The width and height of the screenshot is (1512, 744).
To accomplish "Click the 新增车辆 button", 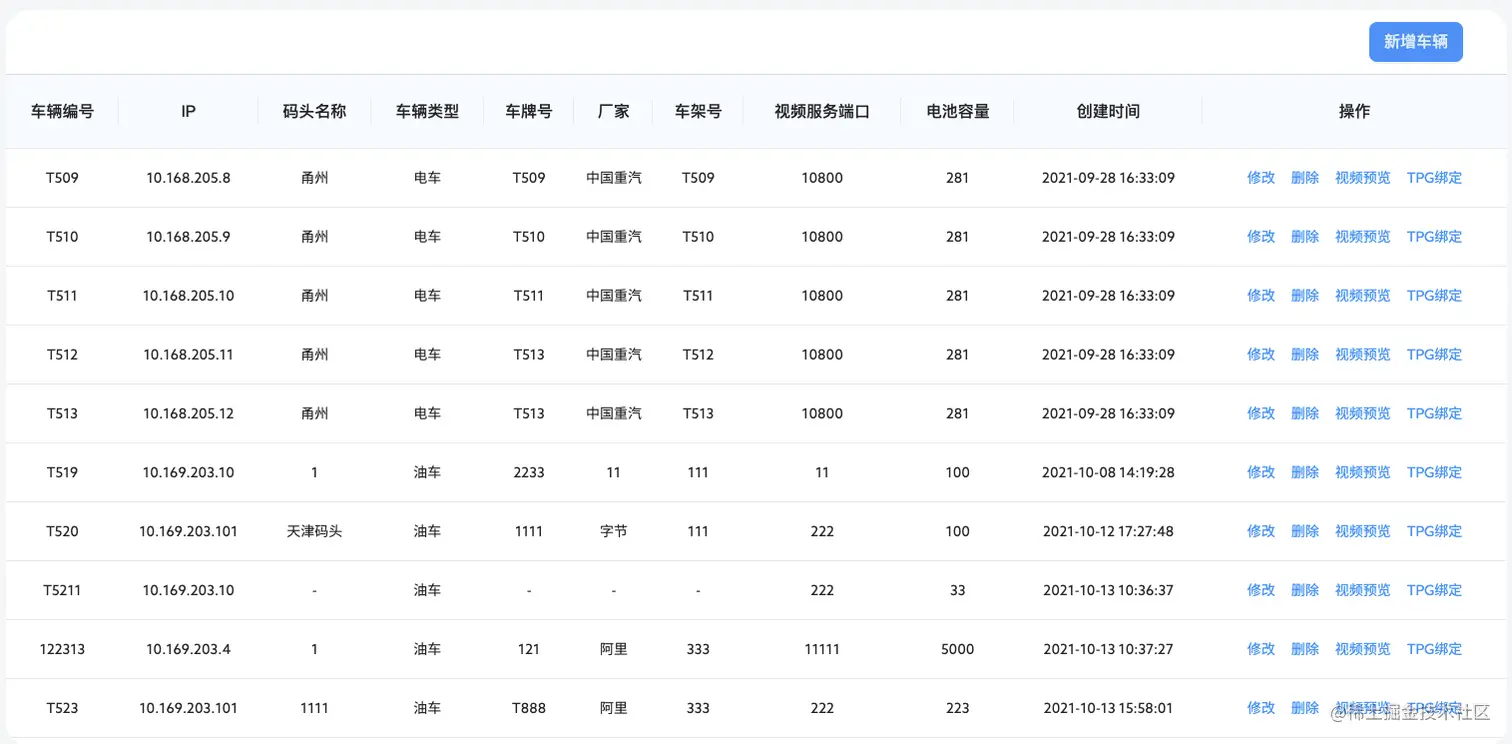I will [x=1415, y=42].
